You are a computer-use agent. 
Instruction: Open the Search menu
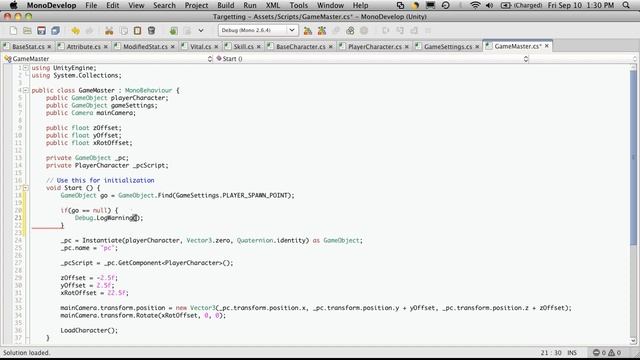164,5
